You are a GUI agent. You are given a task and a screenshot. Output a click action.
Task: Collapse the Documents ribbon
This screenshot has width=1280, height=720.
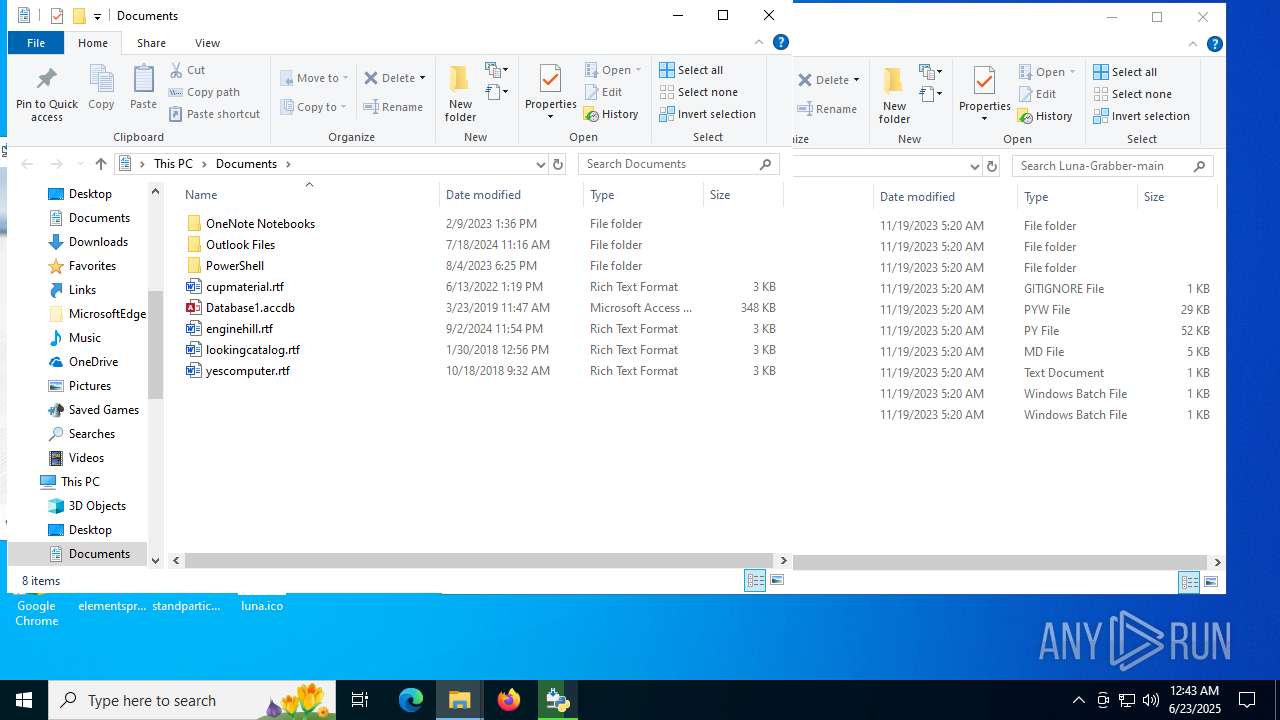759,42
